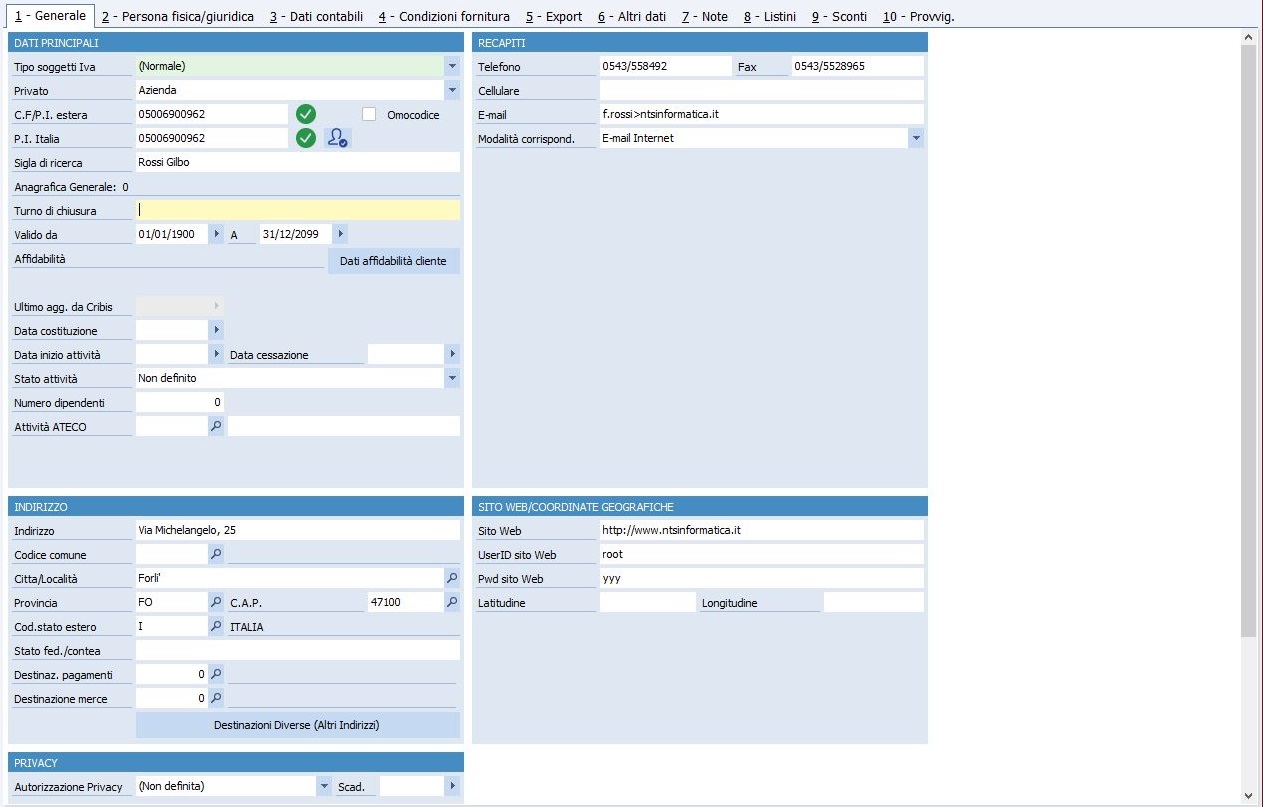Toggle the Omocodice checkbox
Image resolution: width=1263 pixels, height=807 pixels.
pos(369,114)
